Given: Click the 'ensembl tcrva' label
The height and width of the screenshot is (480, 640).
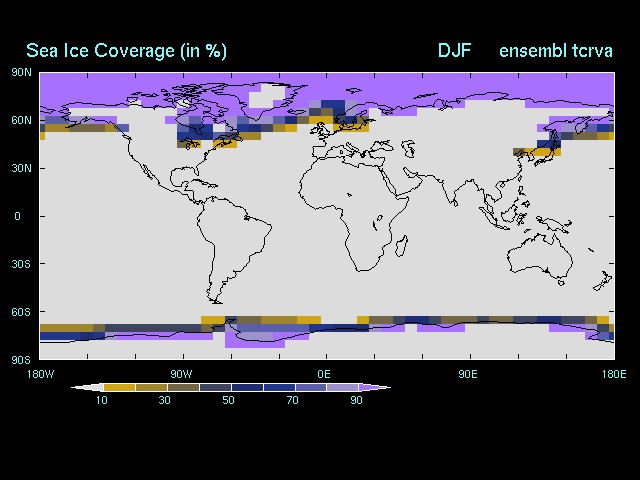Looking at the screenshot, I should 555,50.
